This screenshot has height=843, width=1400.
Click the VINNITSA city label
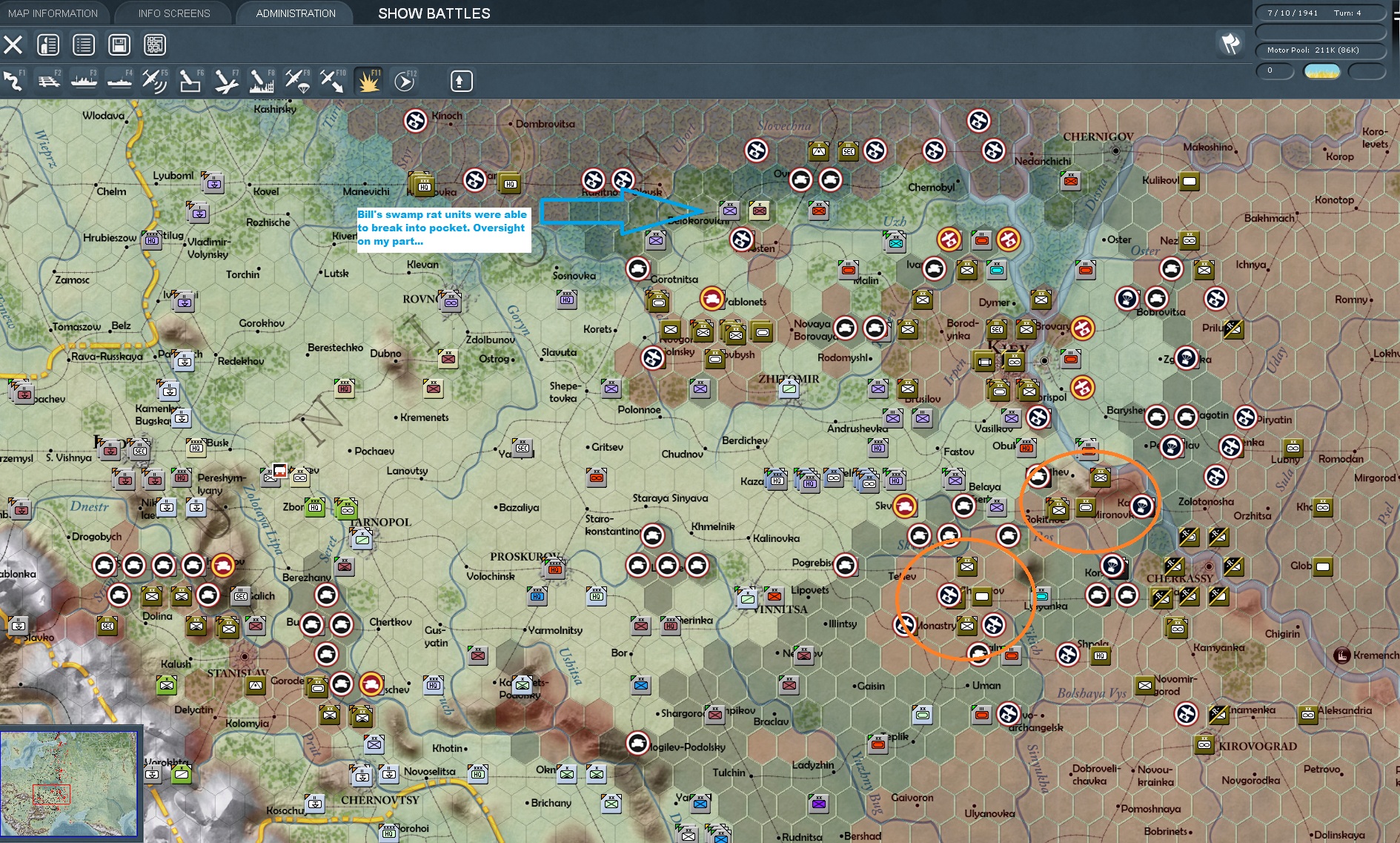[x=780, y=609]
